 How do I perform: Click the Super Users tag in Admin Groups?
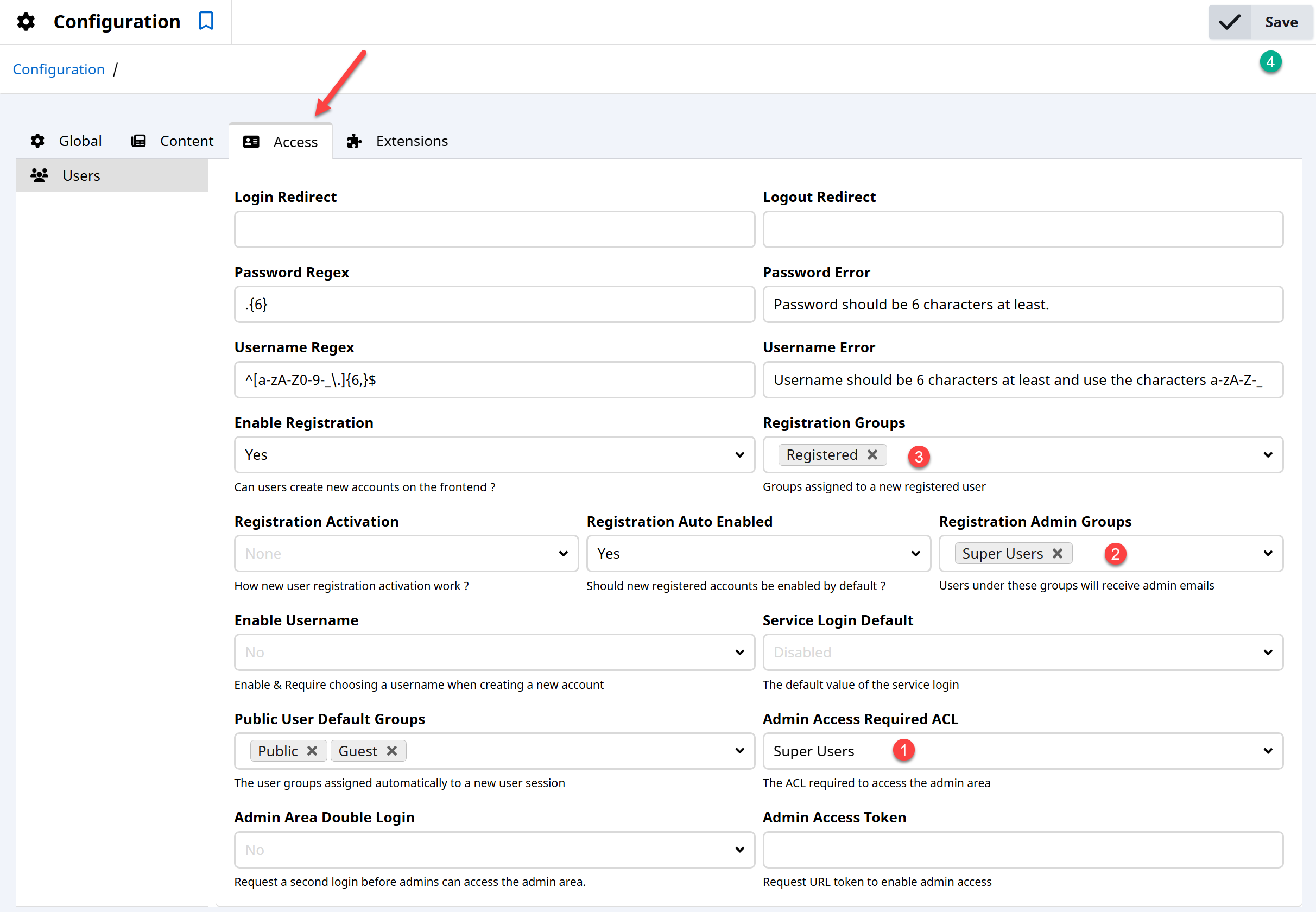[x=1002, y=554]
